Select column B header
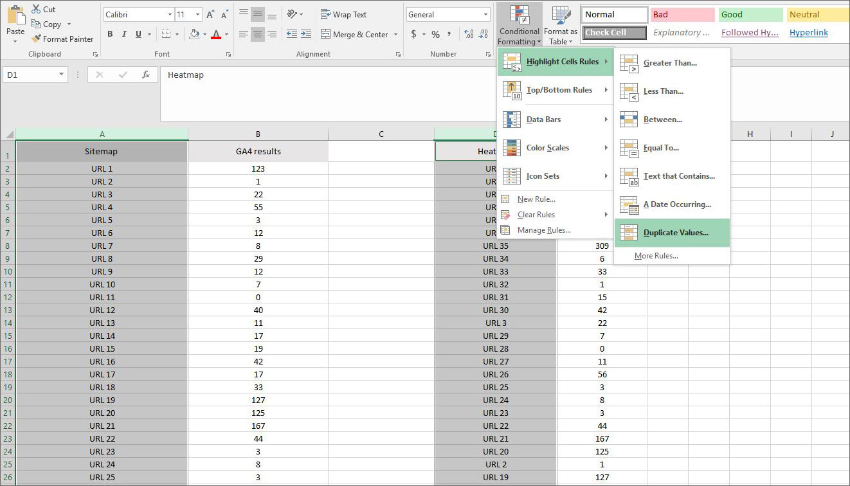This screenshot has width=850, height=486. (258, 134)
